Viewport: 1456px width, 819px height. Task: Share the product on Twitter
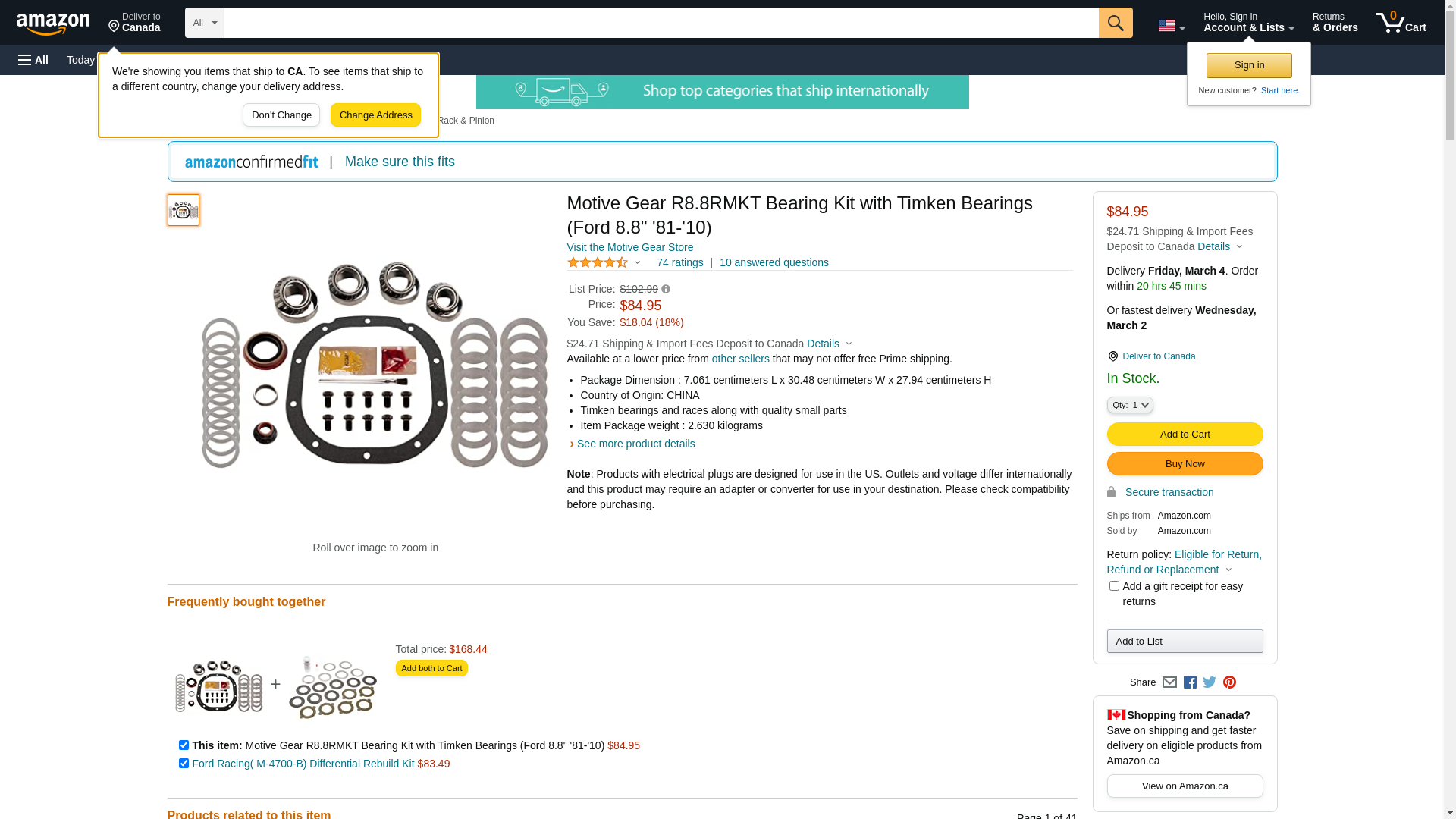1210,682
